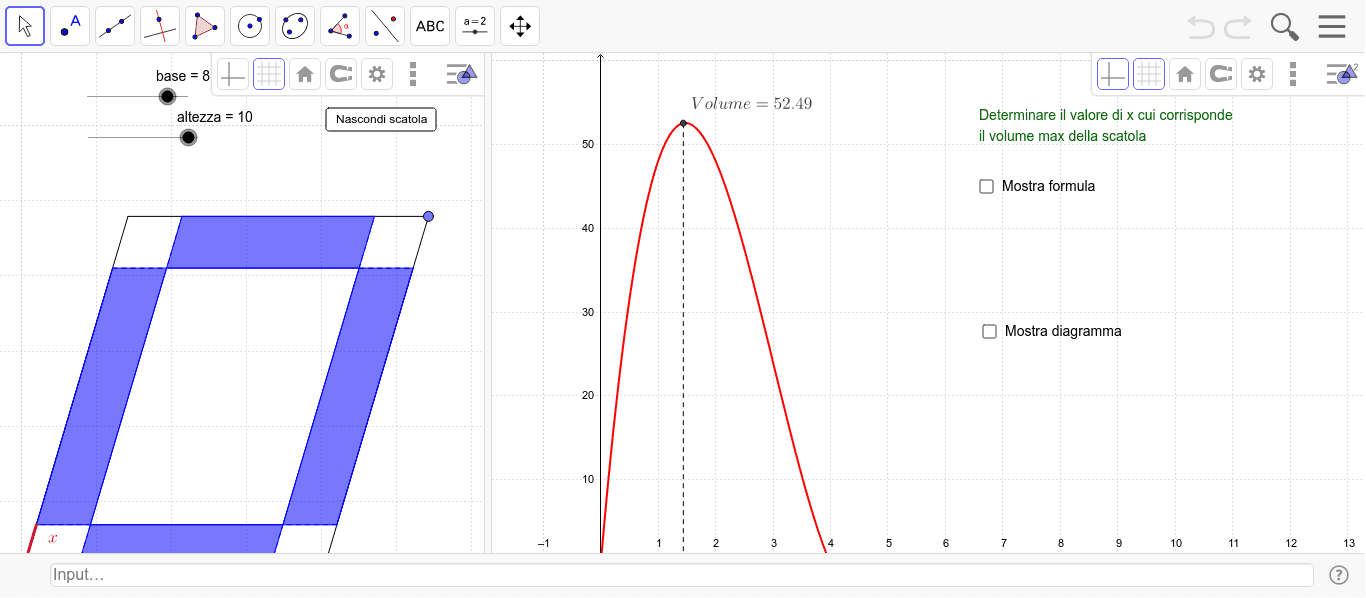Toggle grid in right graphics view
The height and width of the screenshot is (598, 1366).
point(1149,74)
